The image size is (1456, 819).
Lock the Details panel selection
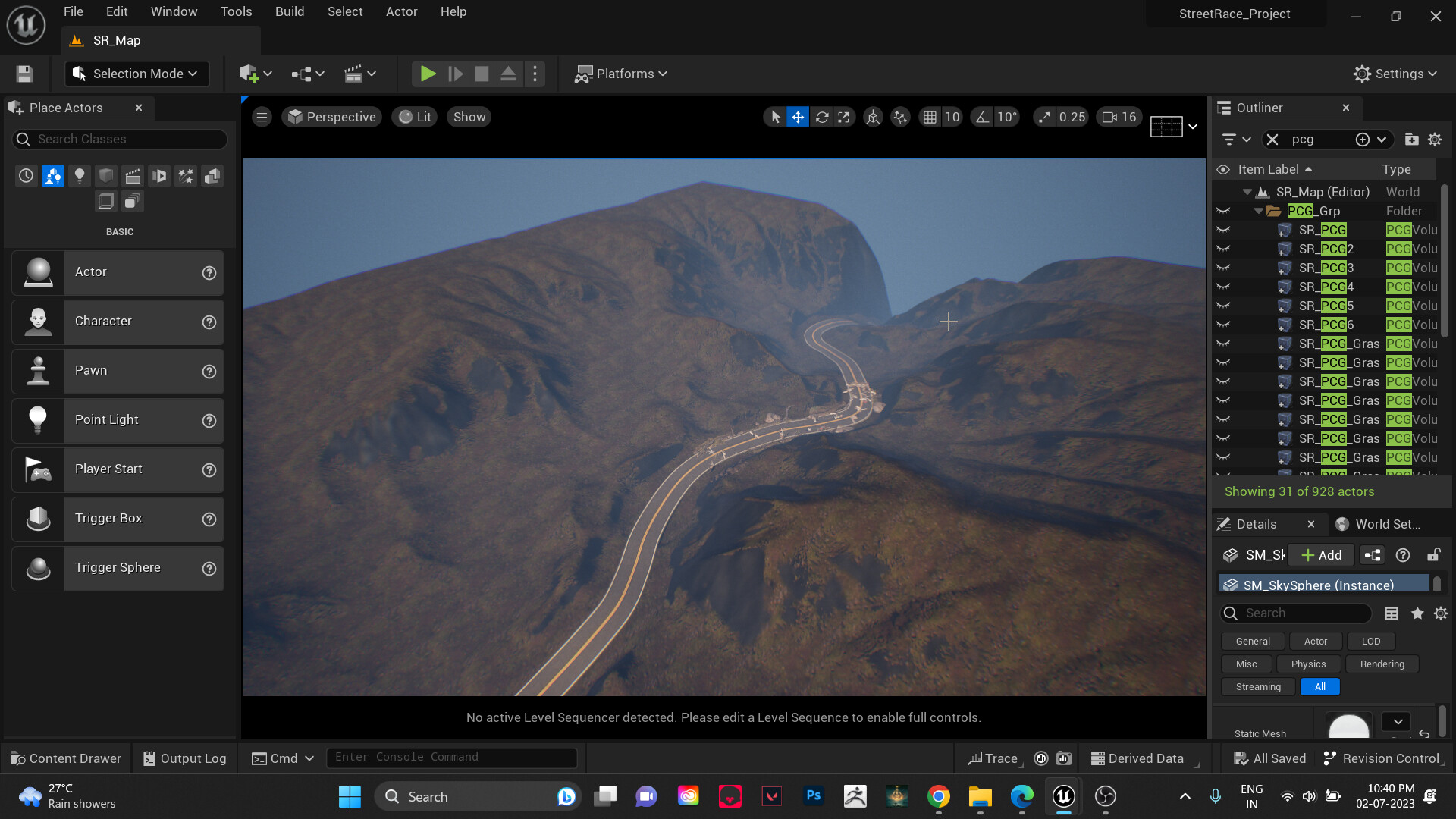1433,555
